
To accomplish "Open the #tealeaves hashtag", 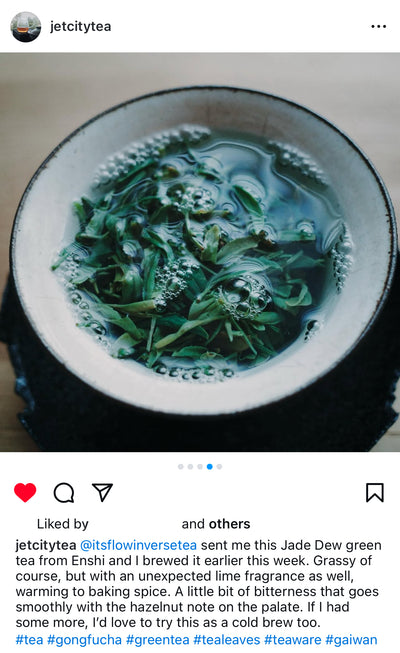I will click(x=227, y=639).
